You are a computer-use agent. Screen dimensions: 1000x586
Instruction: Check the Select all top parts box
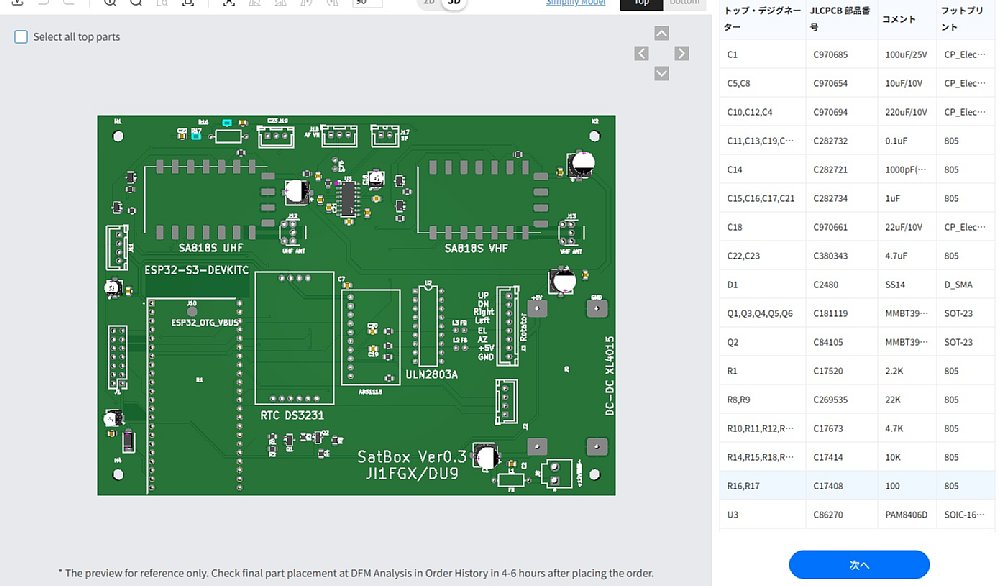click(x=21, y=37)
